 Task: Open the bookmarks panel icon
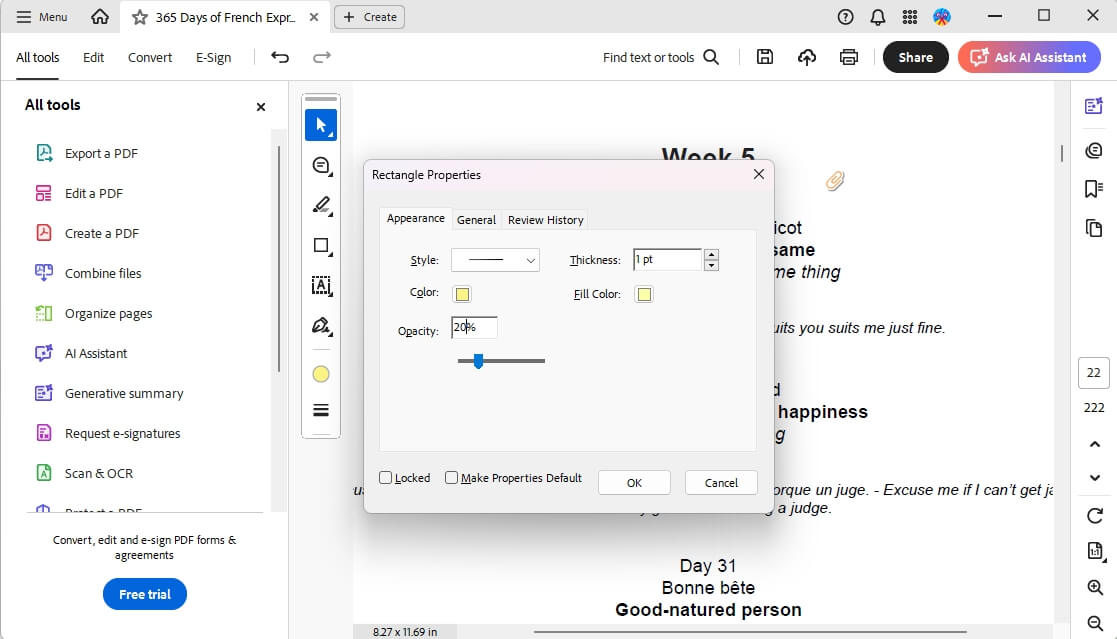click(x=1093, y=189)
